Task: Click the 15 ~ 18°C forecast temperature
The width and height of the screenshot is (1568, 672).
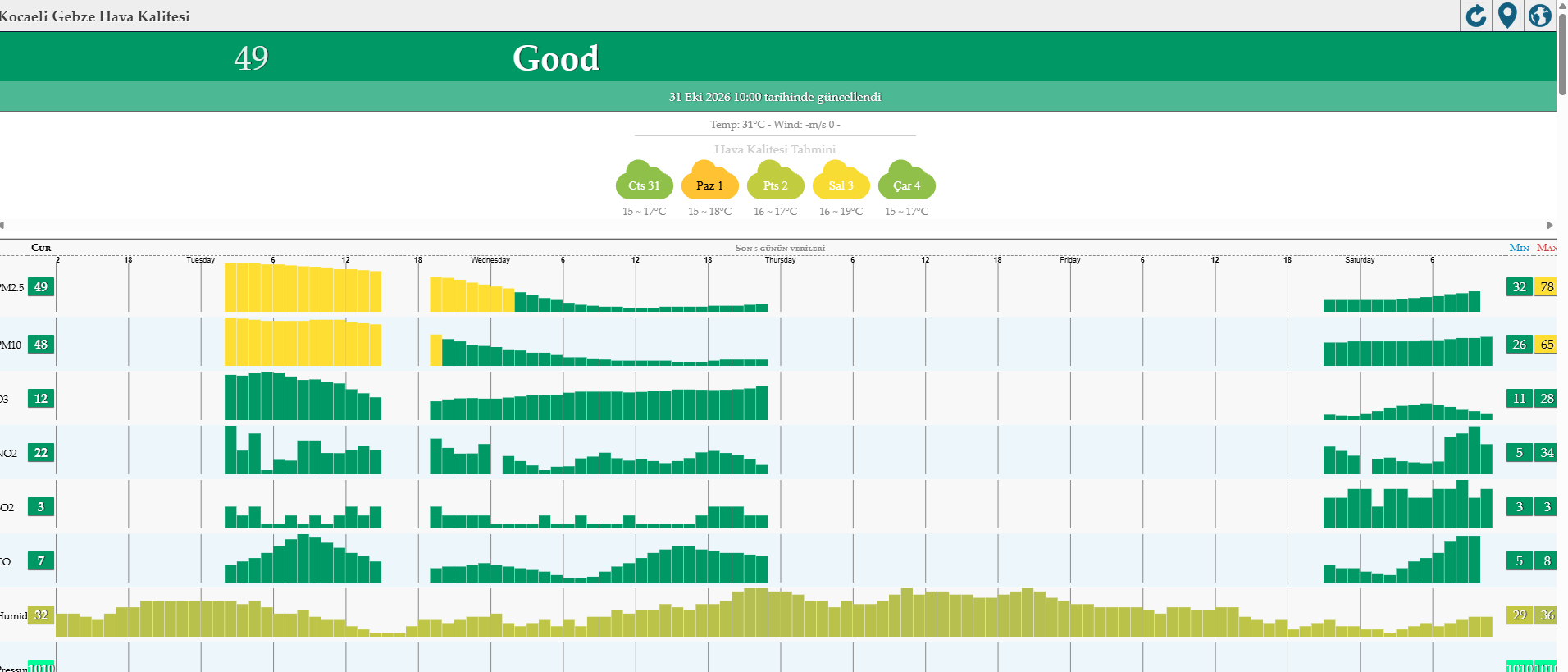Action: point(709,212)
